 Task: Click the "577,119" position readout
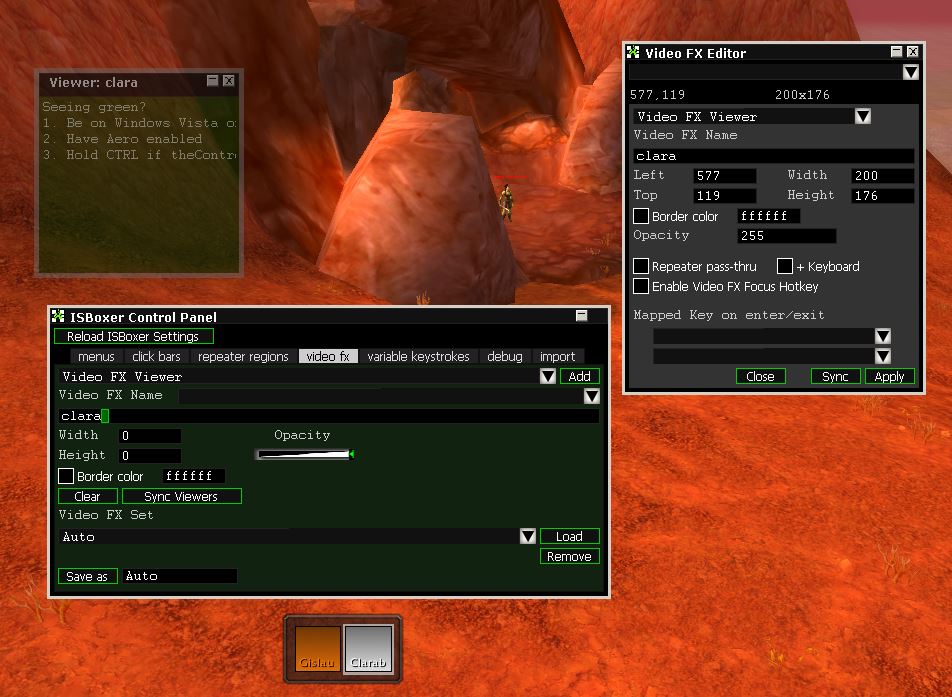(x=657, y=95)
